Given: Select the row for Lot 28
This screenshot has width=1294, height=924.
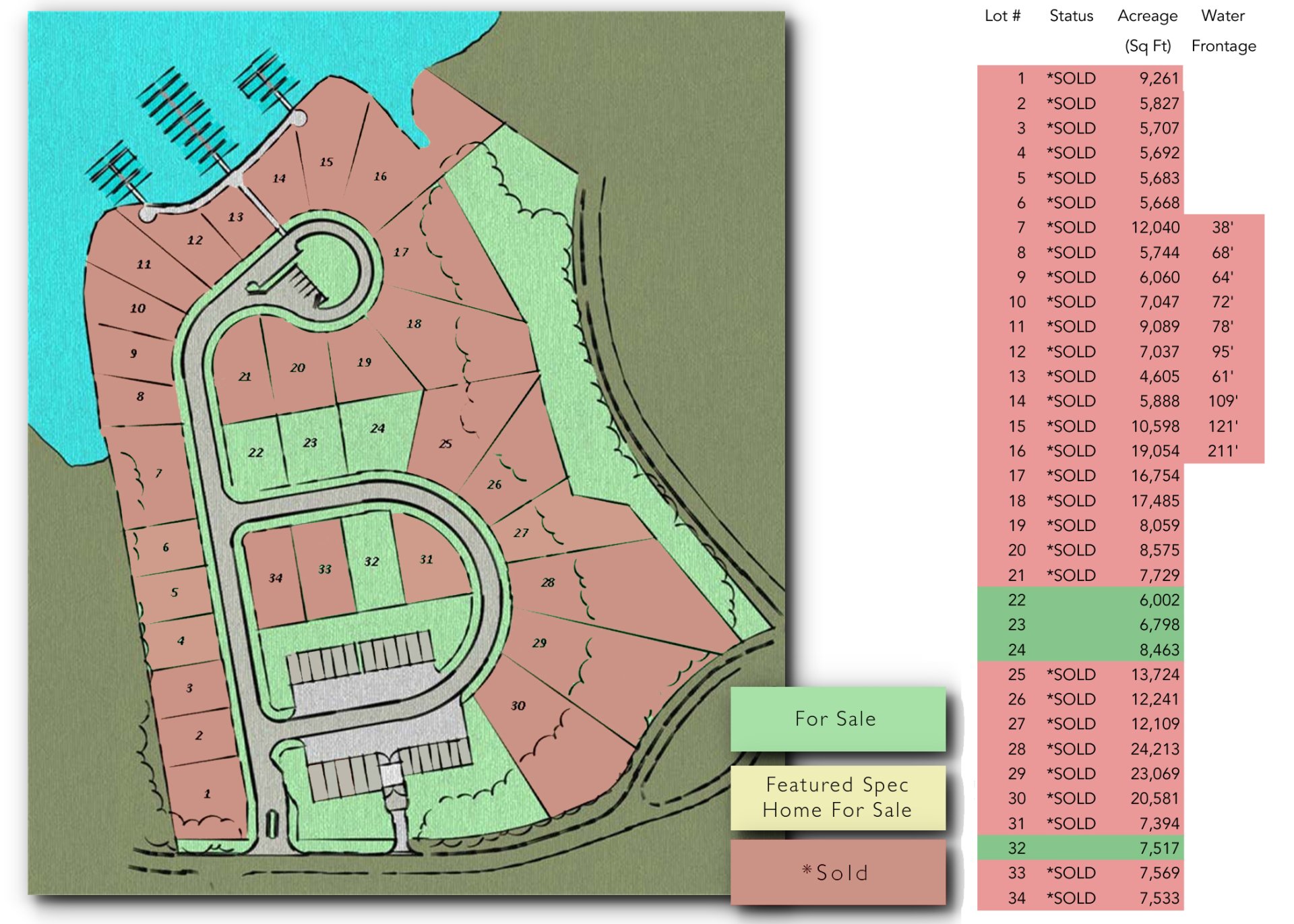Looking at the screenshot, I should (x=1112, y=749).
